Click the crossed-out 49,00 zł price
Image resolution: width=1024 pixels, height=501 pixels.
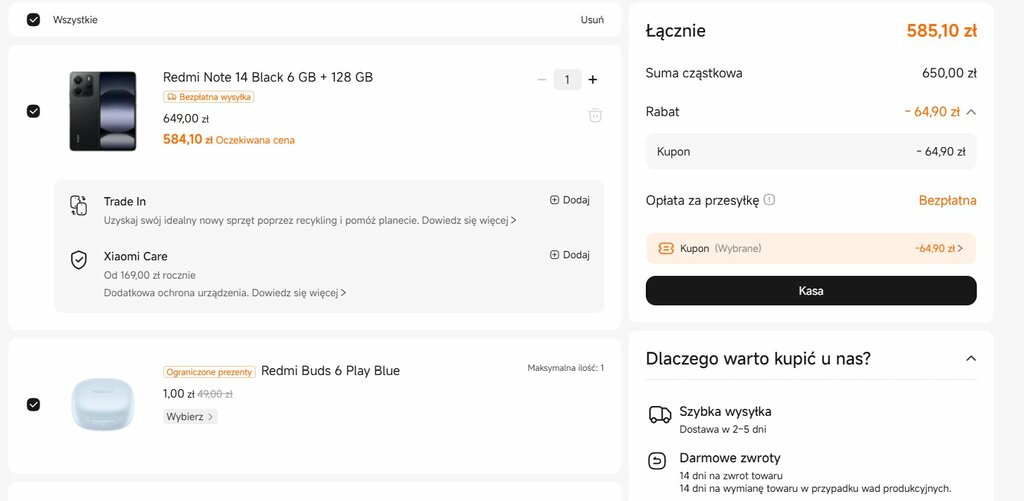(215, 395)
